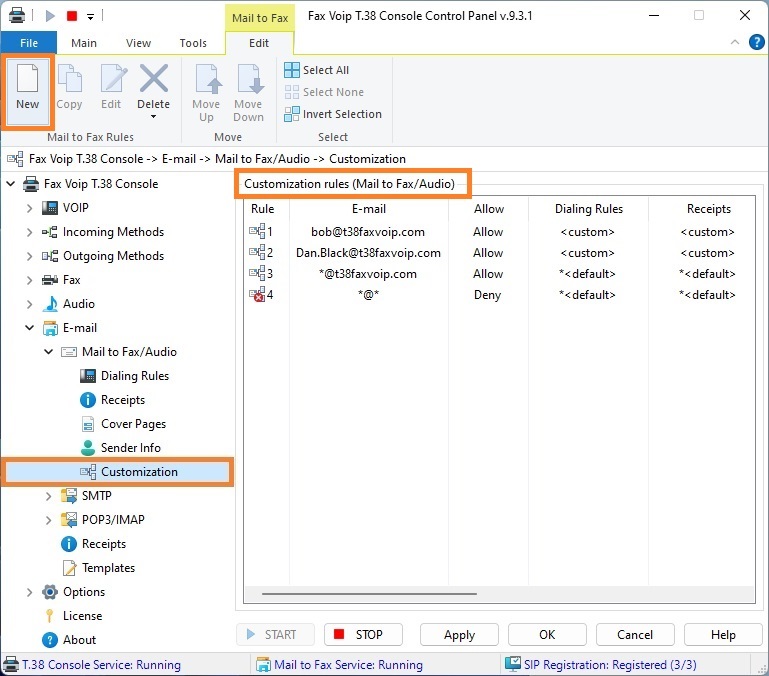Switch to the View ribbon tab
The image size is (769, 676).
pyautogui.click(x=138, y=43)
